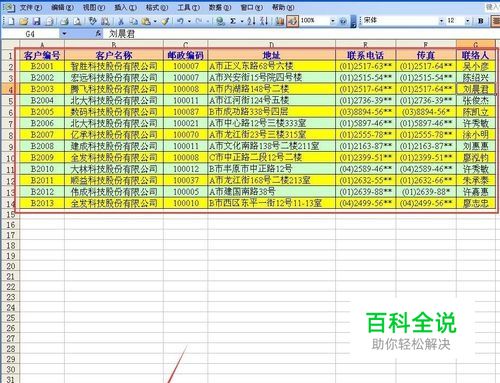
Task: Select the 联系电话 header cell
Action: click(366, 55)
